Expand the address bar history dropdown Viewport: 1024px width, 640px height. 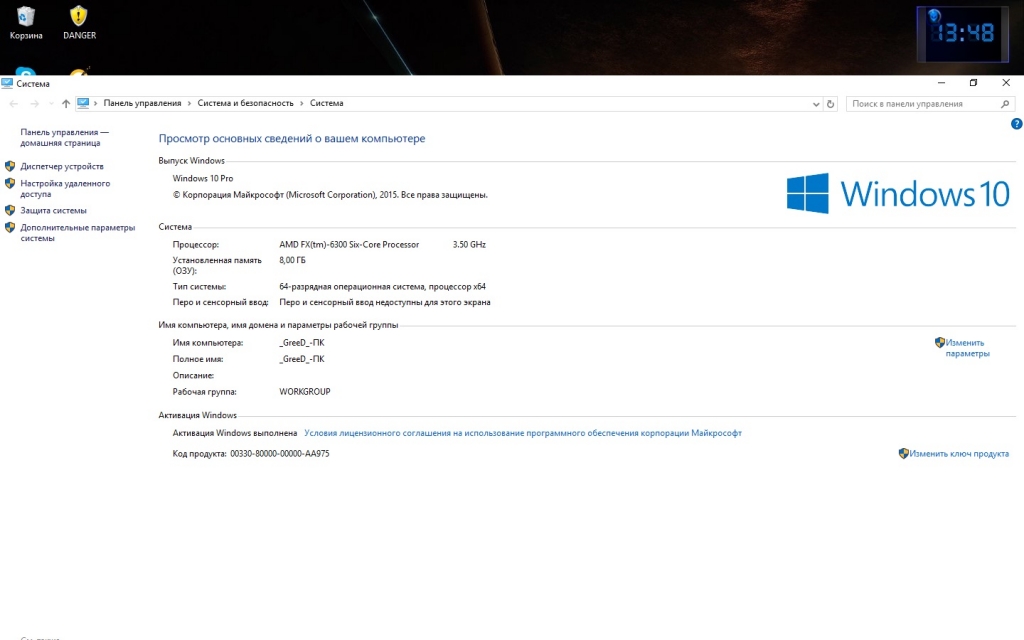813,103
